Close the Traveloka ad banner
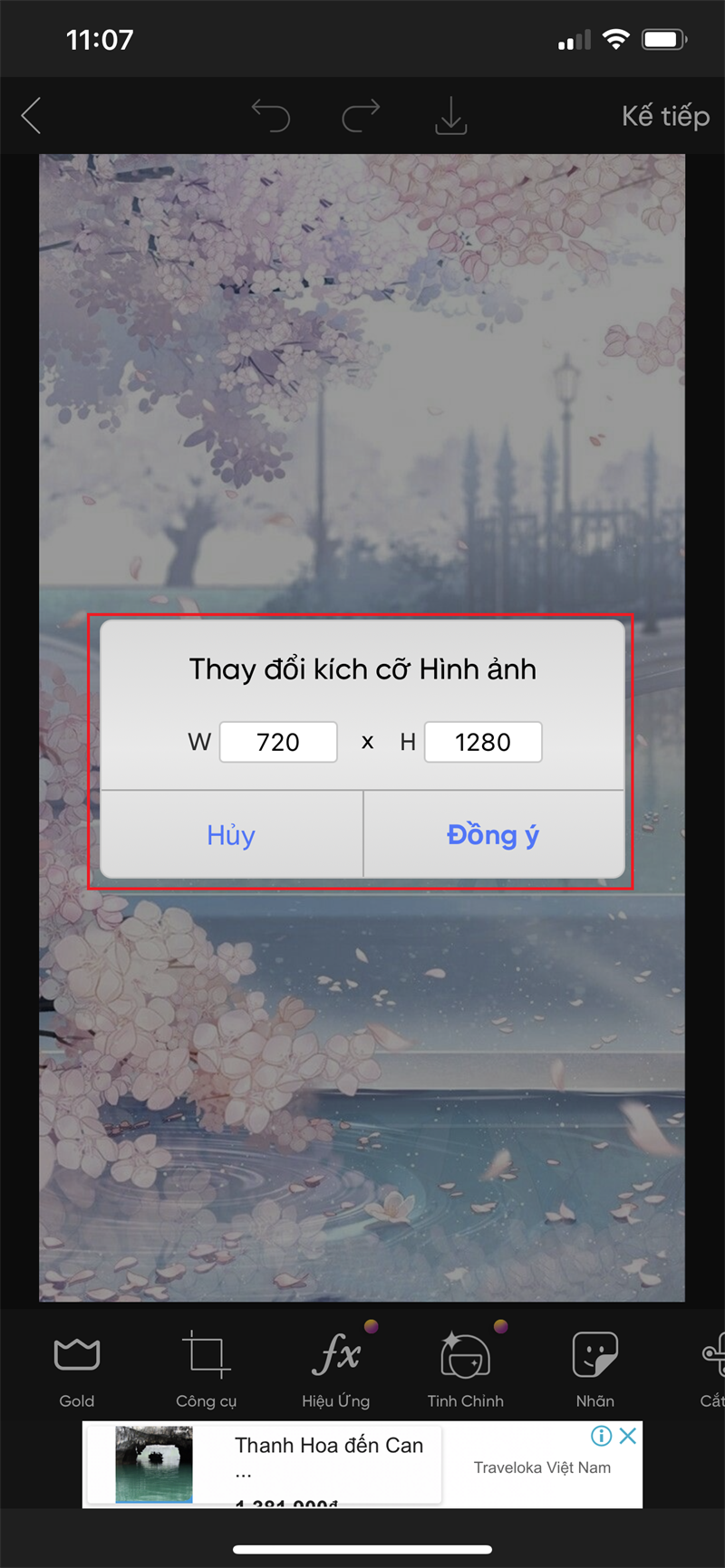The image size is (725, 1568). (x=628, y=1436)
